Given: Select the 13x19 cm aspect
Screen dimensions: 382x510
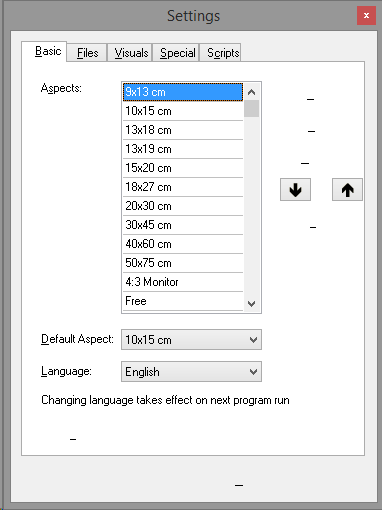Looking at the screenshot, I should coord(183,149).
